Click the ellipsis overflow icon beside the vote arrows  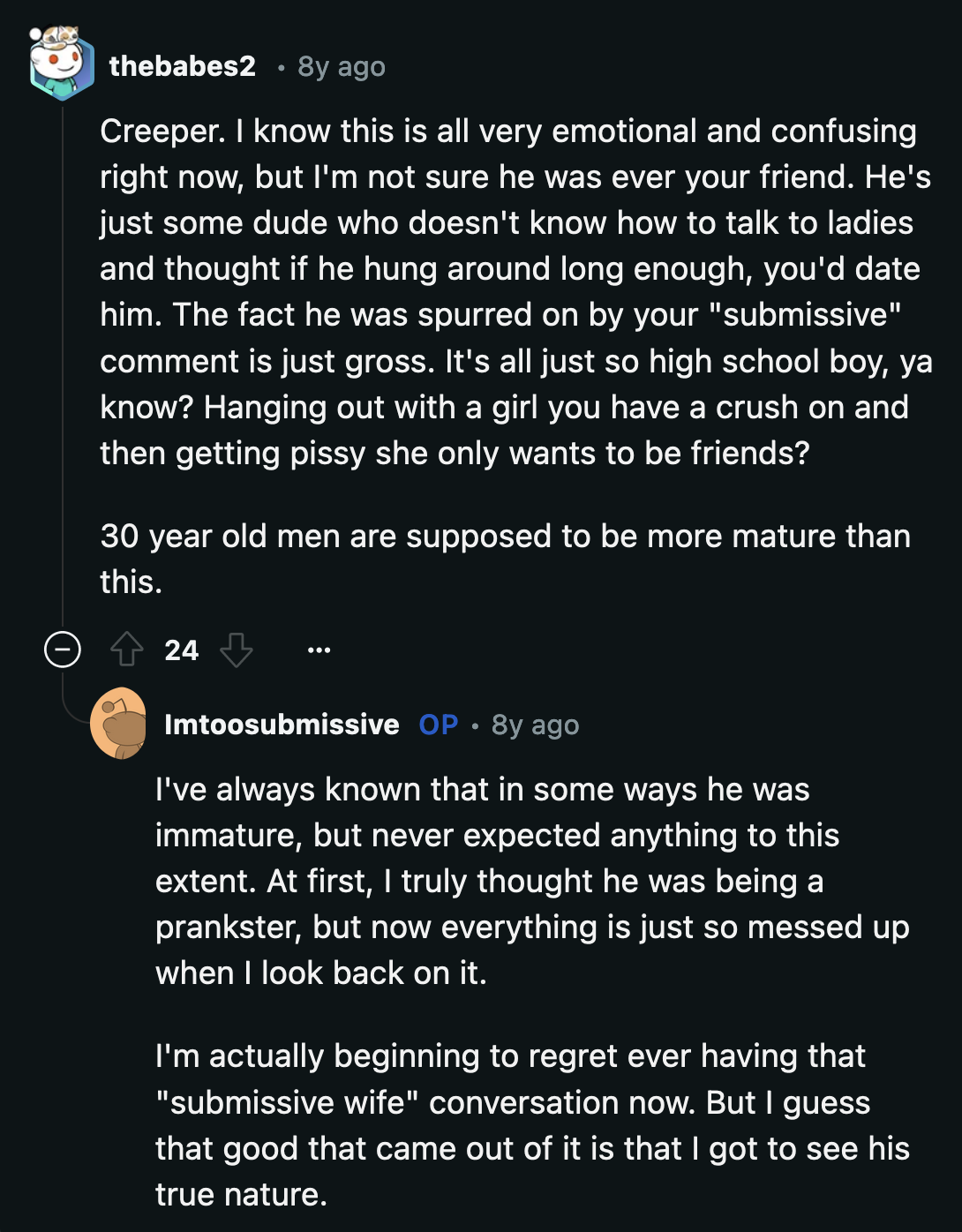tap(319, 650)
